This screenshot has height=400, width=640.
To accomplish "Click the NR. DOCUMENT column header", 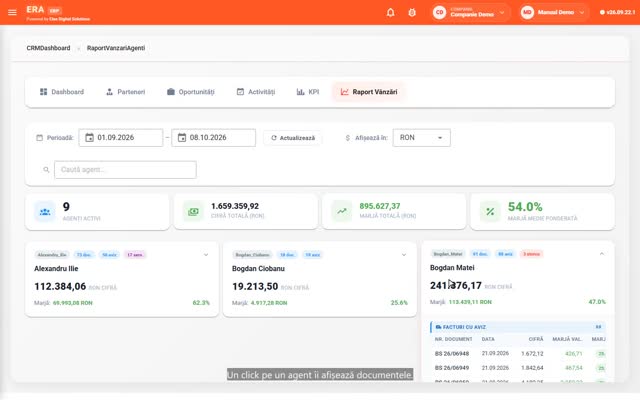I will point(453,339).
